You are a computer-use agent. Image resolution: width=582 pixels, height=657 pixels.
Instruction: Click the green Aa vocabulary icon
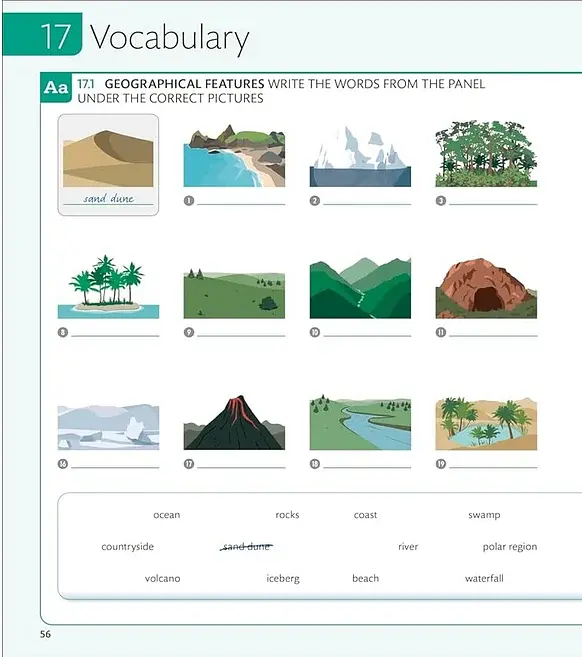pos(56,88)
